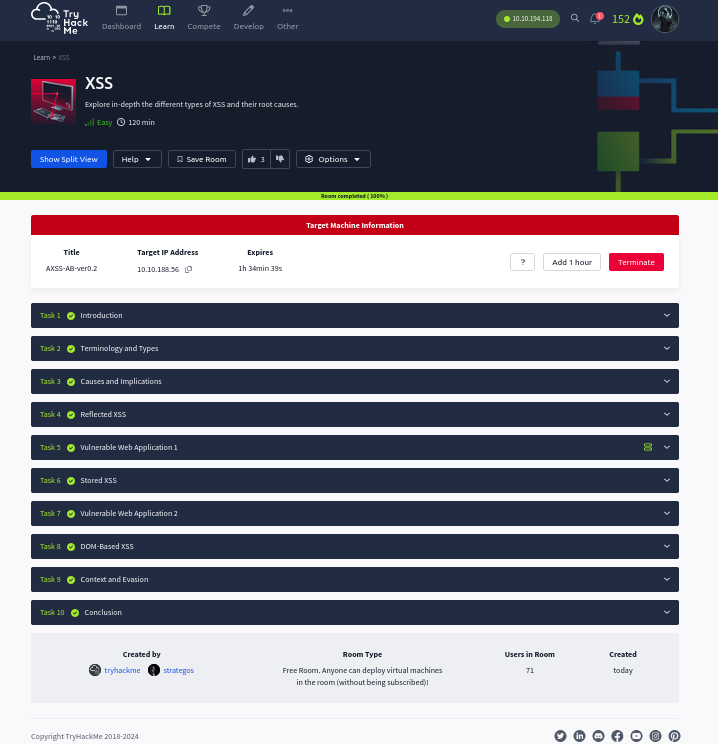This screenshot has width=718, height=744.
Task: Open the Learn nav item
Action: point(164,18)
